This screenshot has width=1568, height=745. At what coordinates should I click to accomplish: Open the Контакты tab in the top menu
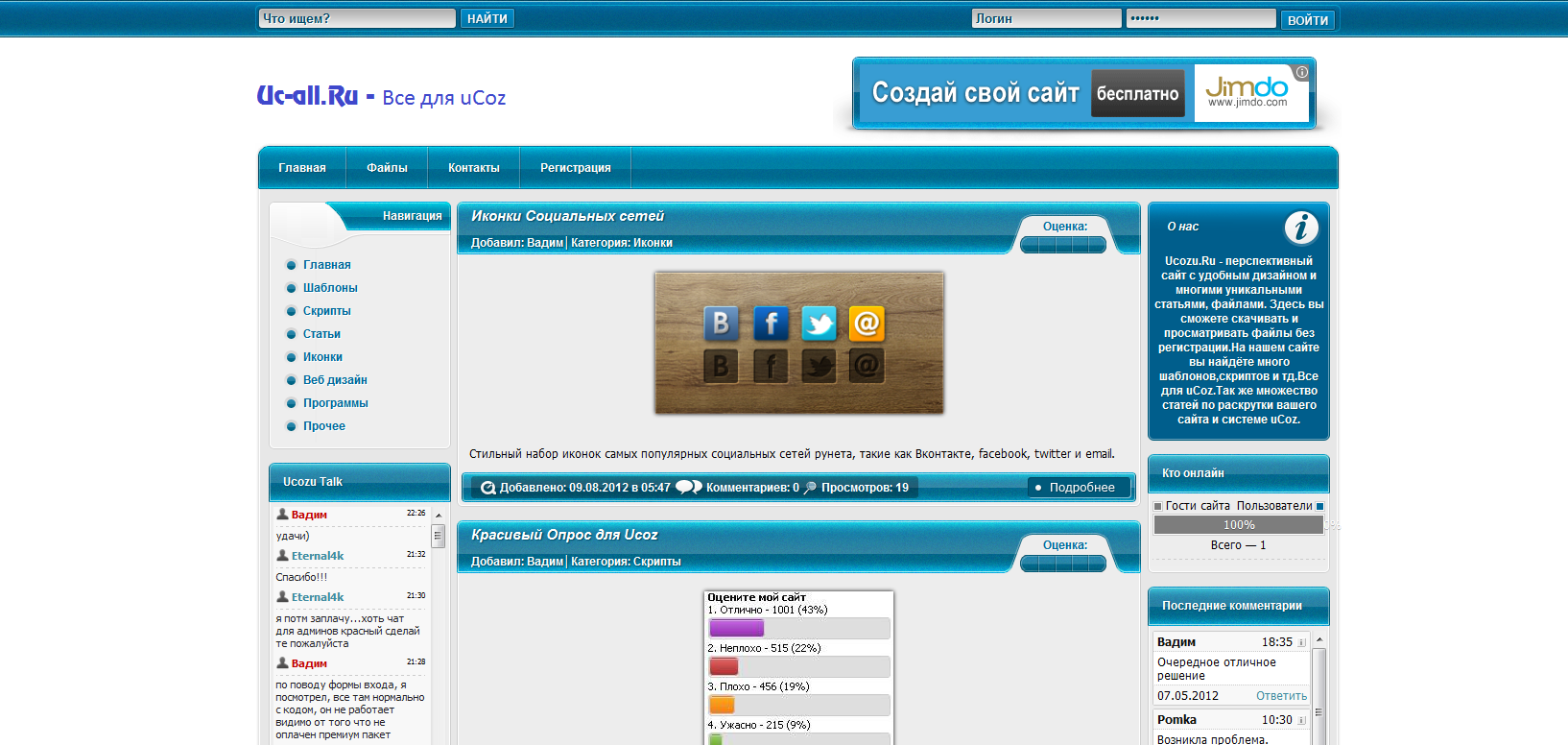(474, 168)
